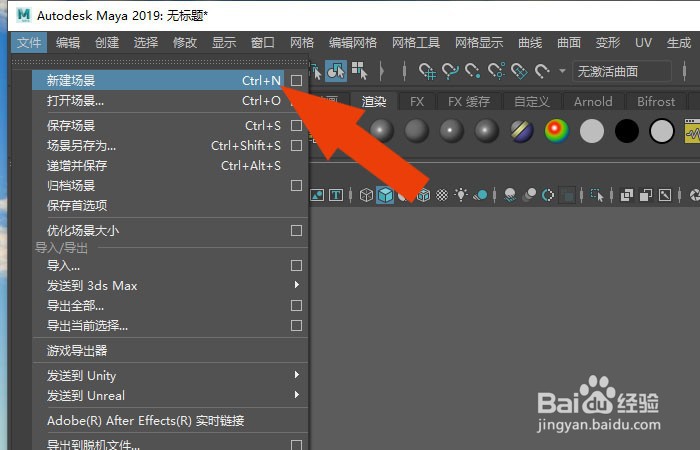Enable the snap to curves magnet icon
700x450 pixels.
(450, 71)
